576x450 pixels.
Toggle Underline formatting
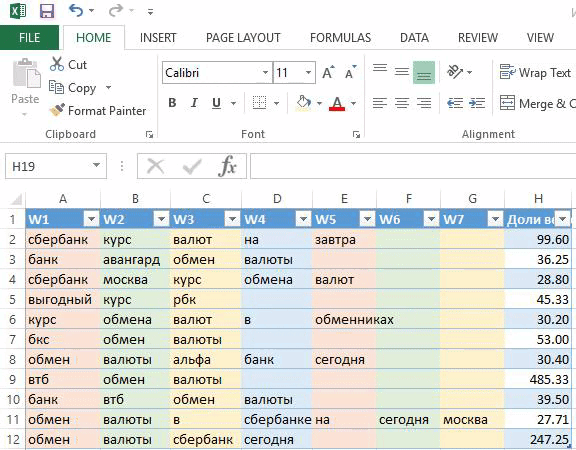coord(217,103)
